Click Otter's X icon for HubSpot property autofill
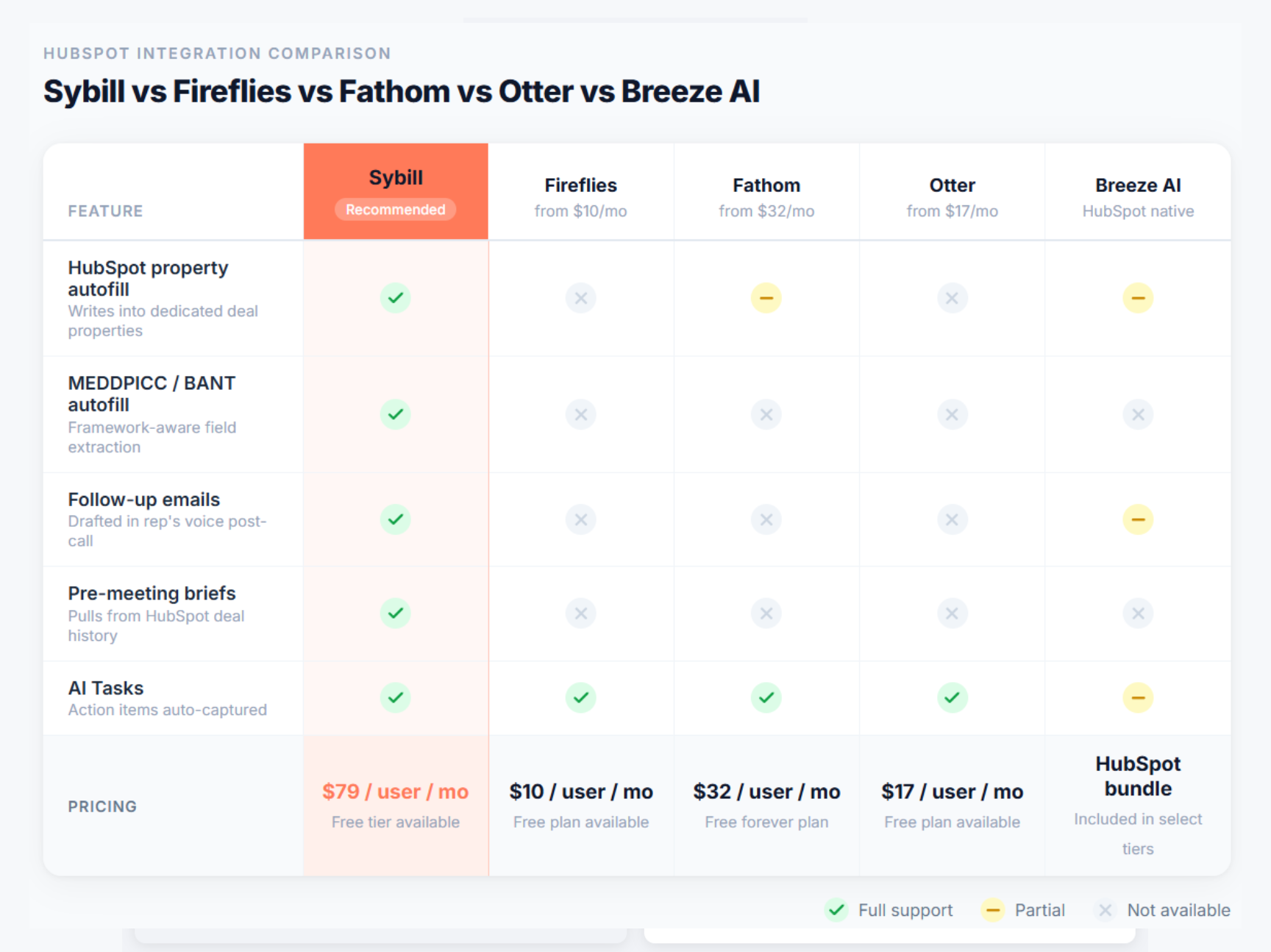The width and height of the screenshot is (1271, 952). [x=952, y=298]
